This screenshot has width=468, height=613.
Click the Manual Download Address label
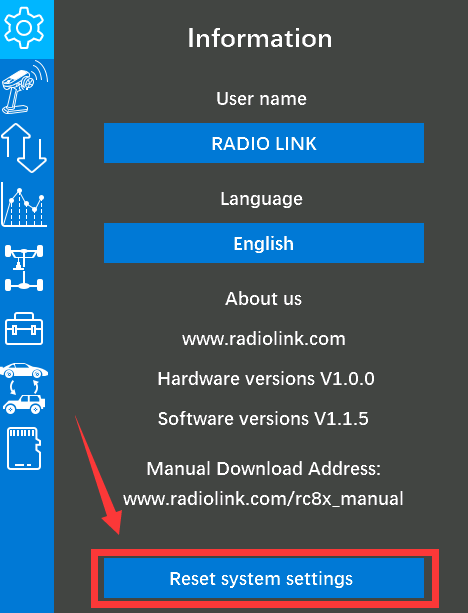point(264,468)
